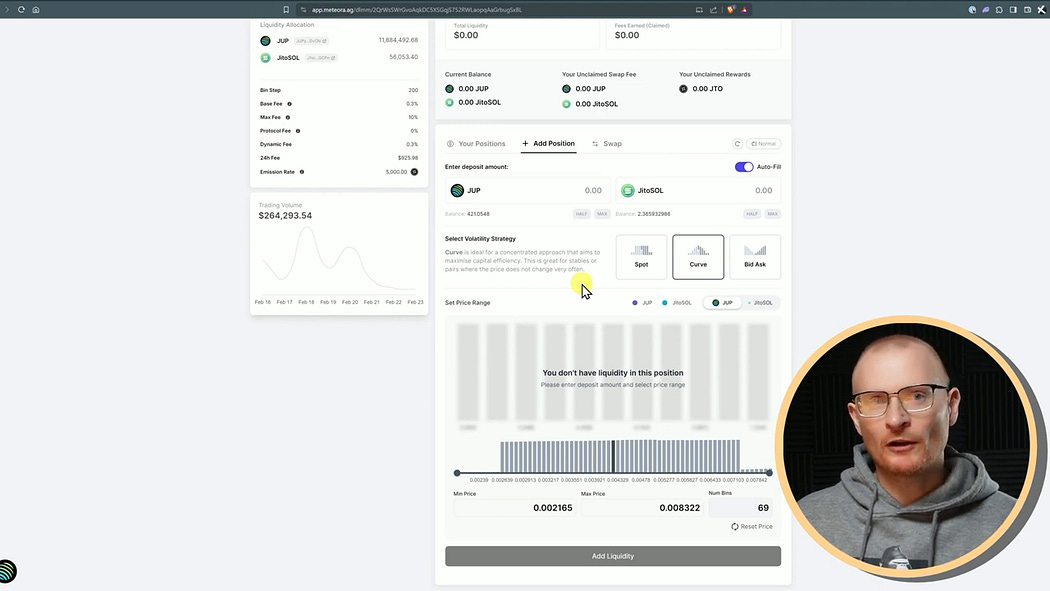
Task: Show Protocol Fee info tooltip icon
Action: [298, 131]
